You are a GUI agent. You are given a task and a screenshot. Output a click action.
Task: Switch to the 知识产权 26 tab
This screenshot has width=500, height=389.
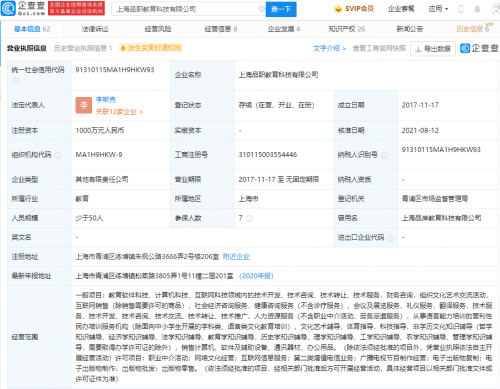347,29
